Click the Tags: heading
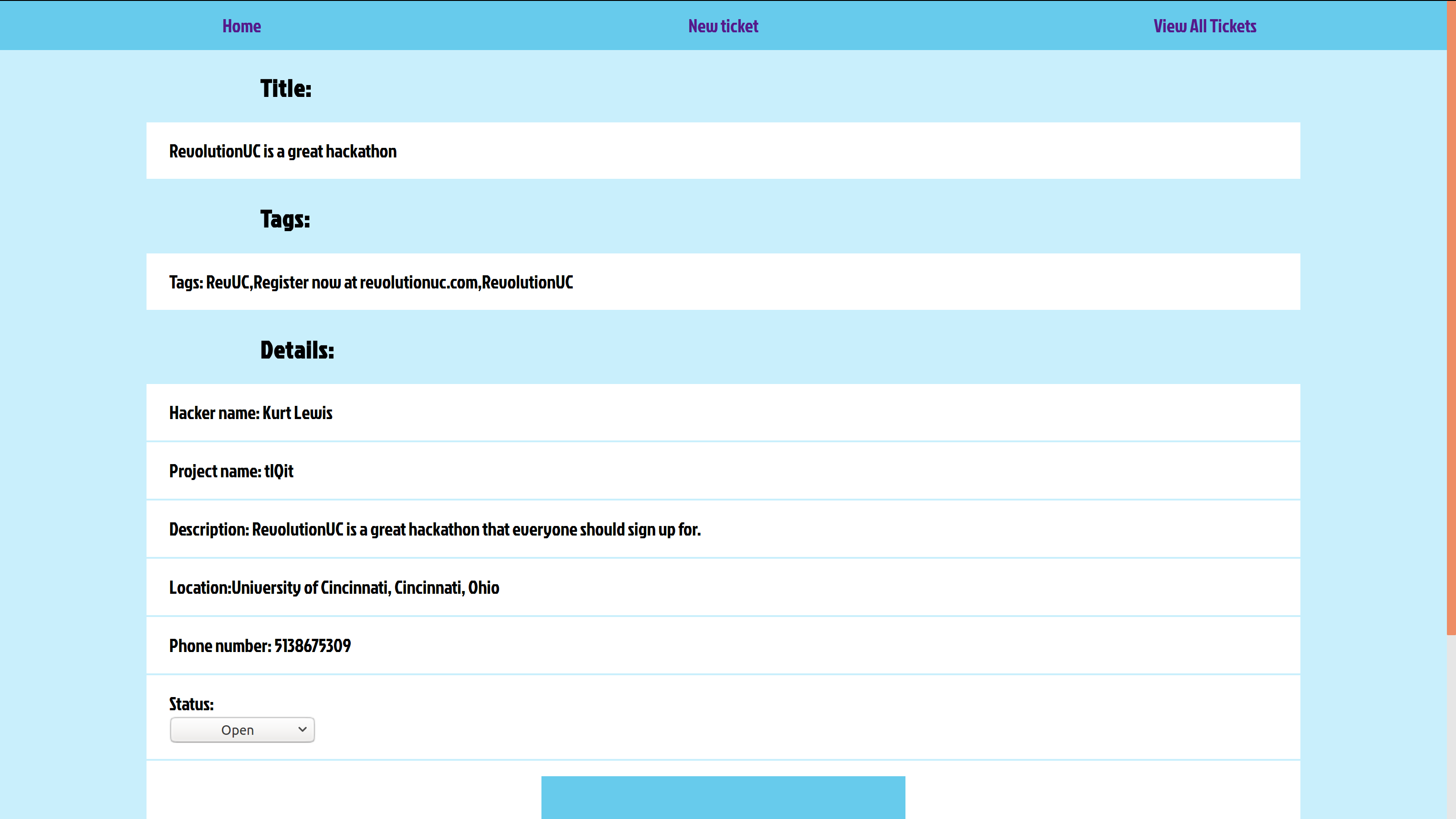Viewport: 1456px width, 819px height. [285, 219]
